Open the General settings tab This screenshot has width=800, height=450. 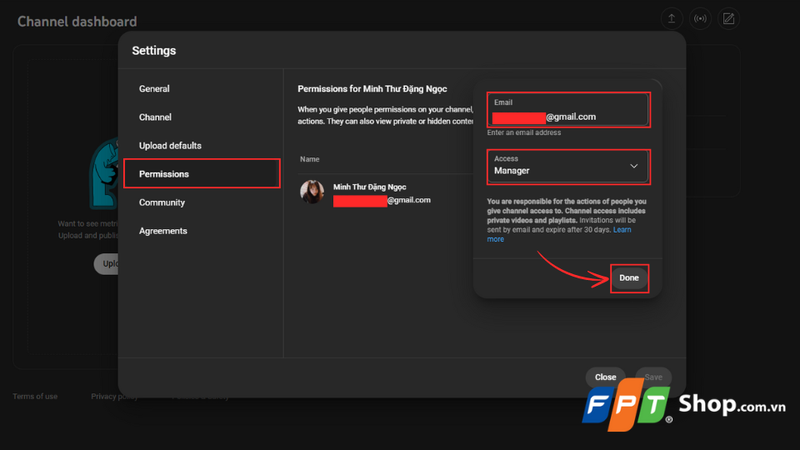(154, 89)
